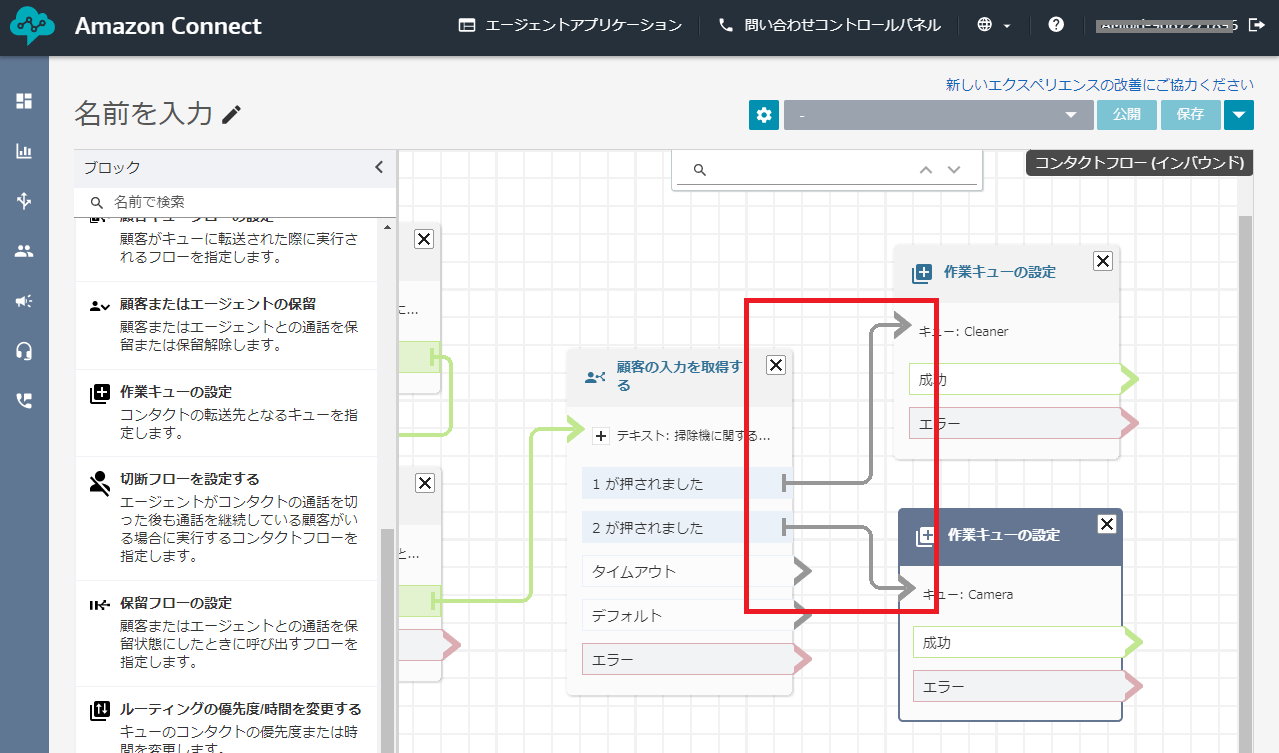Viewport: 1279px width, 753px height.
Task: Click the Cleaner 作業キューの設定 block header
Action: tap(1006, 273)
